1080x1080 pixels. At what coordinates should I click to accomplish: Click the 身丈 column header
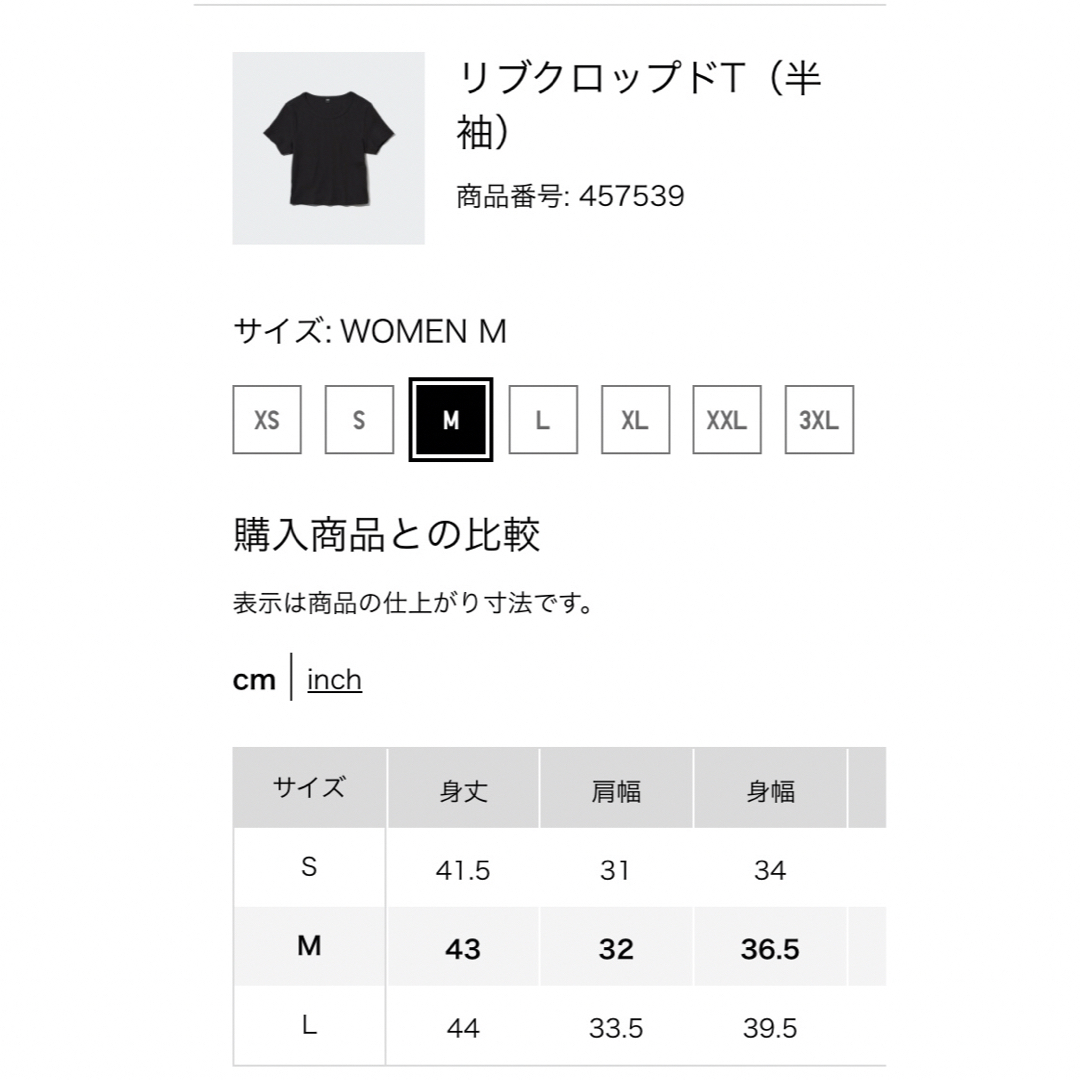pyautogui.click(x=464, y=789)
